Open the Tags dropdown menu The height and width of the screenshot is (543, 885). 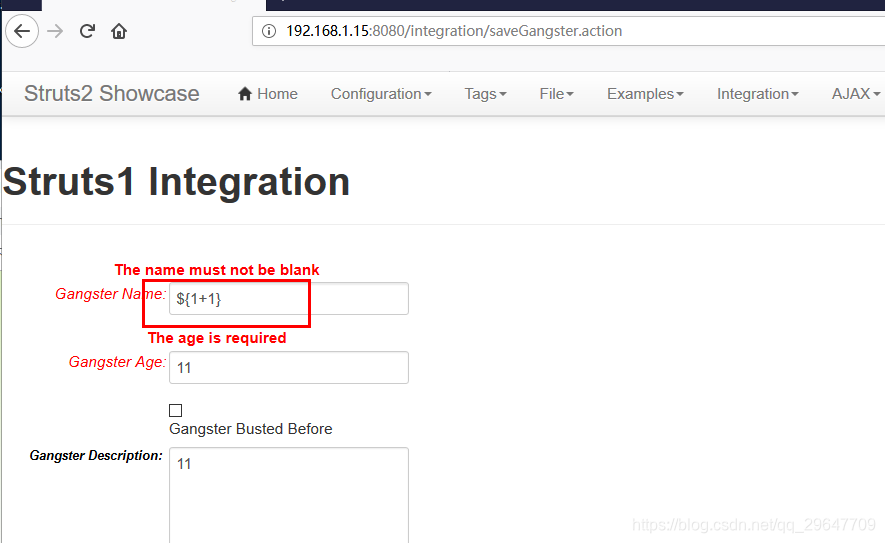pos(485,94)
